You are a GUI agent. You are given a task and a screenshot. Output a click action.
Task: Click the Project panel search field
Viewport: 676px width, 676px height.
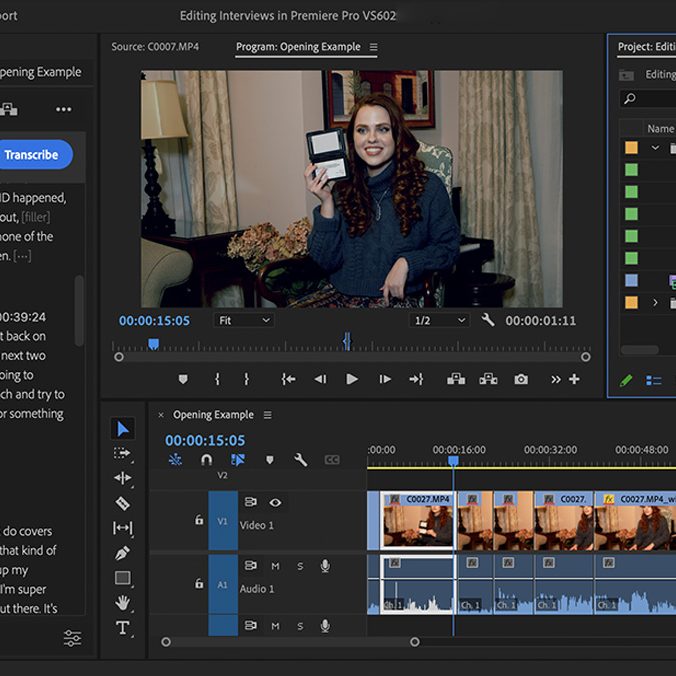(x=648, y=99)
